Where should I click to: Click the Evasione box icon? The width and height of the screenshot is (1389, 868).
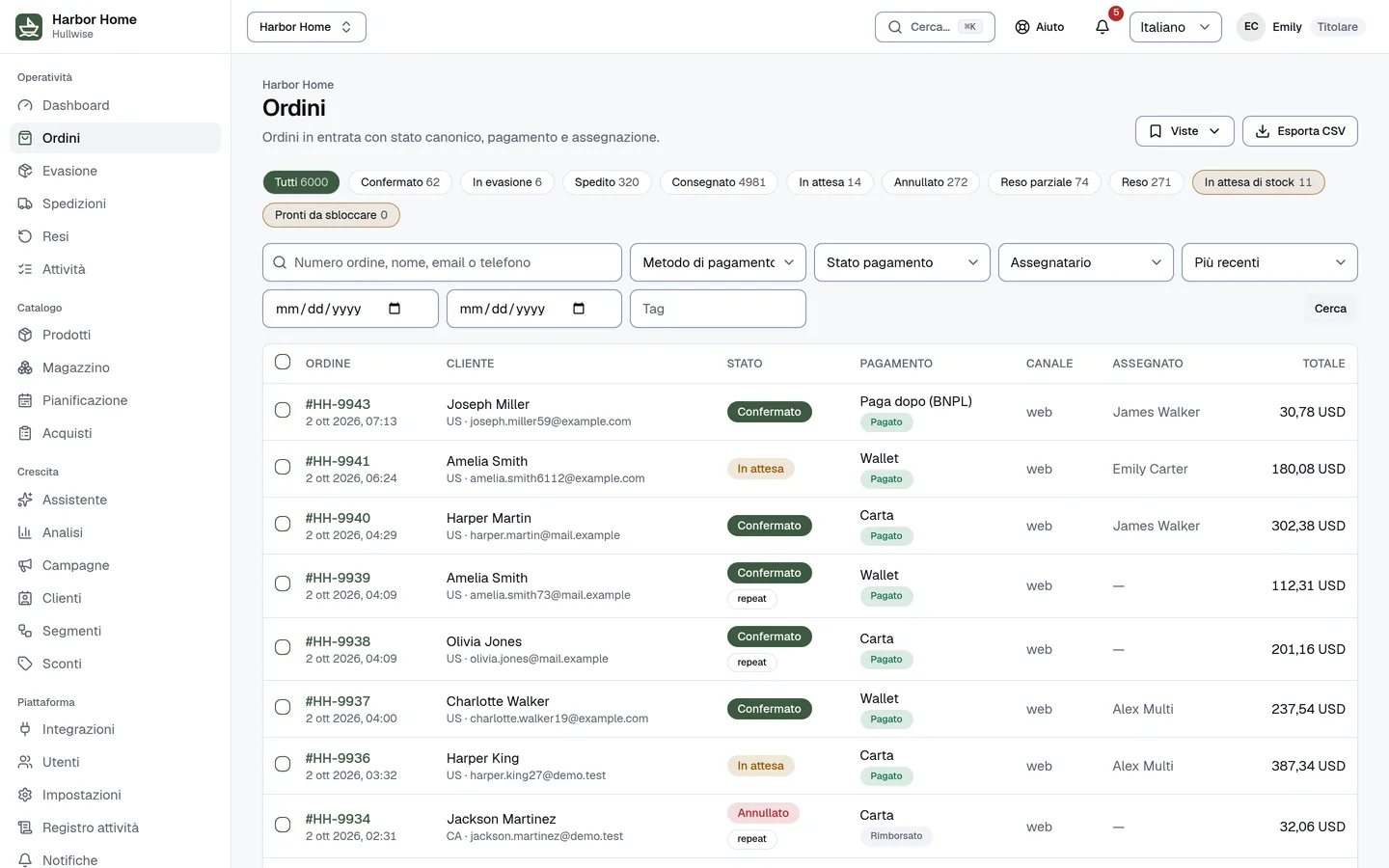[25, 171]
